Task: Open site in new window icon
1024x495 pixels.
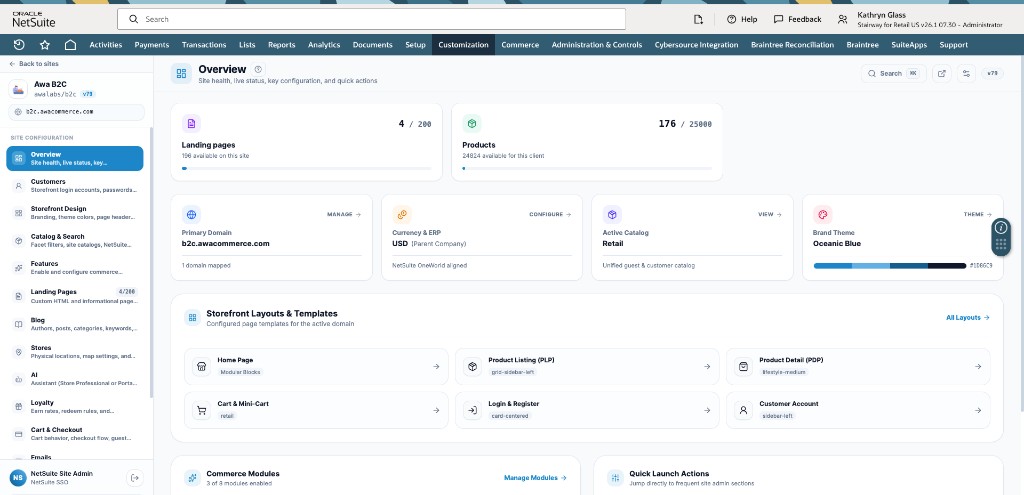Action: (941, 74)
